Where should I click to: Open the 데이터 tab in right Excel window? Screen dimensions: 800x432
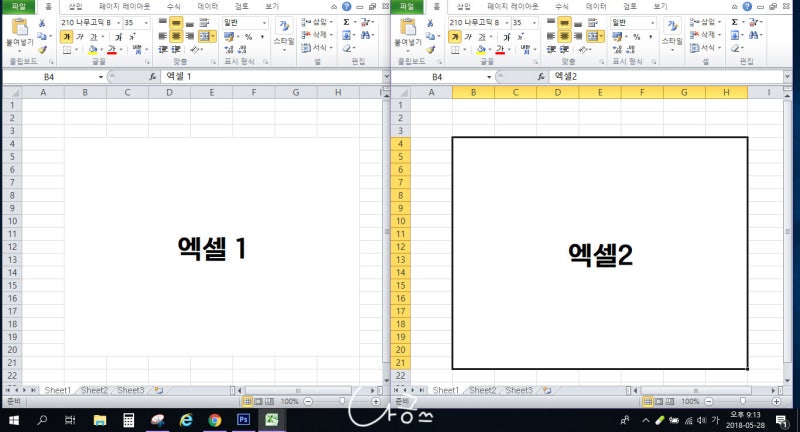coord(595,6)
